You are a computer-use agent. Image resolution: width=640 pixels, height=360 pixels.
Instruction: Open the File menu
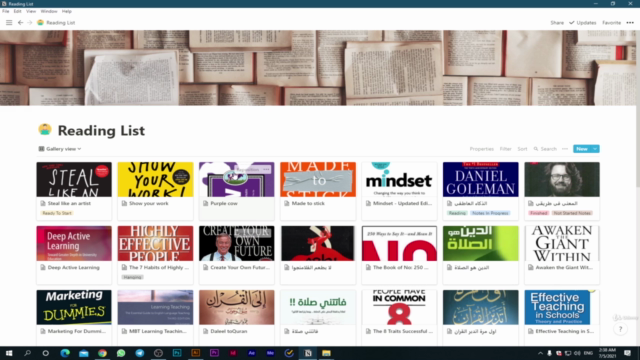pyautogui.click(x=6, y=11)
